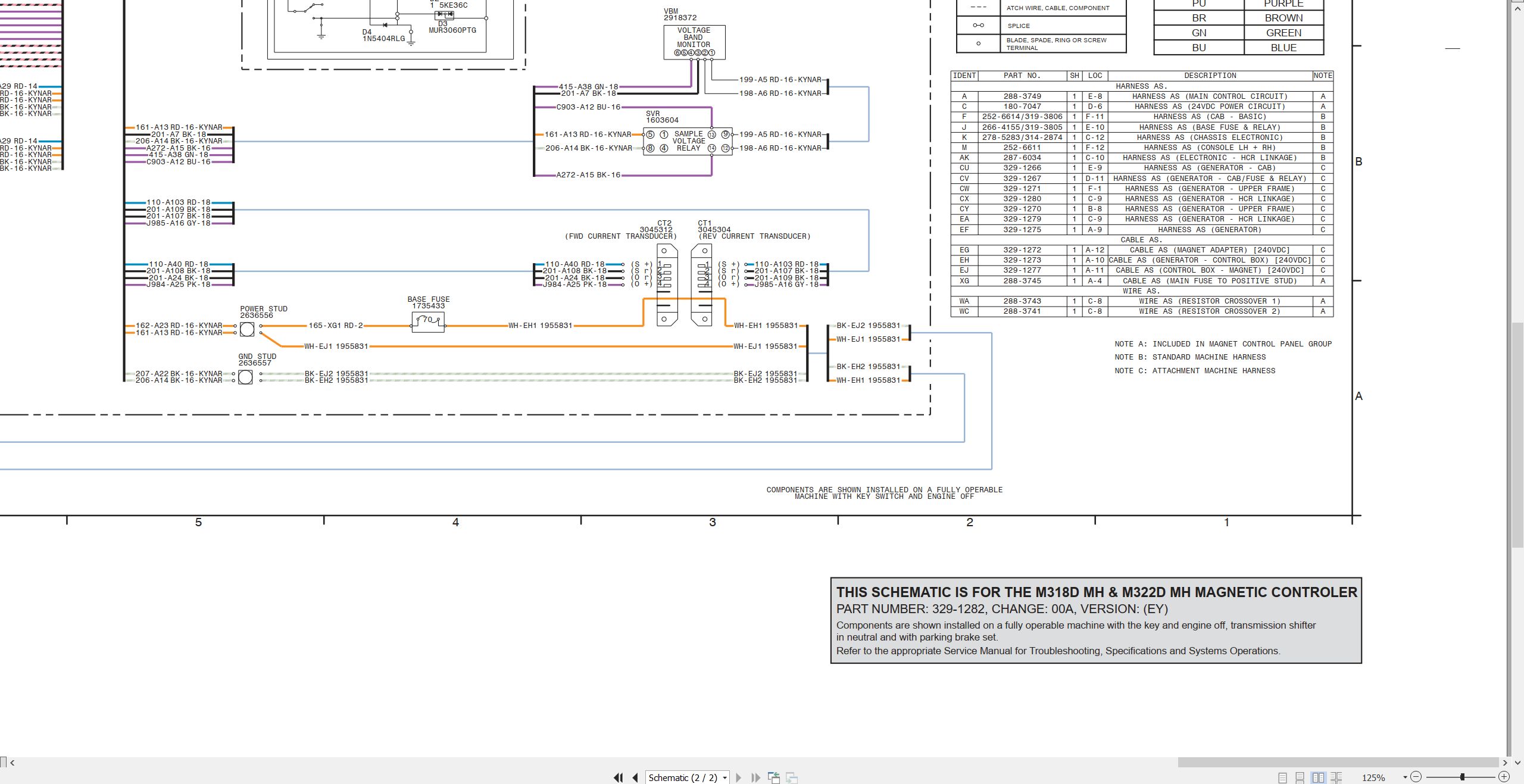Click the DESCRIPTION column header
The height and width of the screenshot is (784, 1524).
1210,76
